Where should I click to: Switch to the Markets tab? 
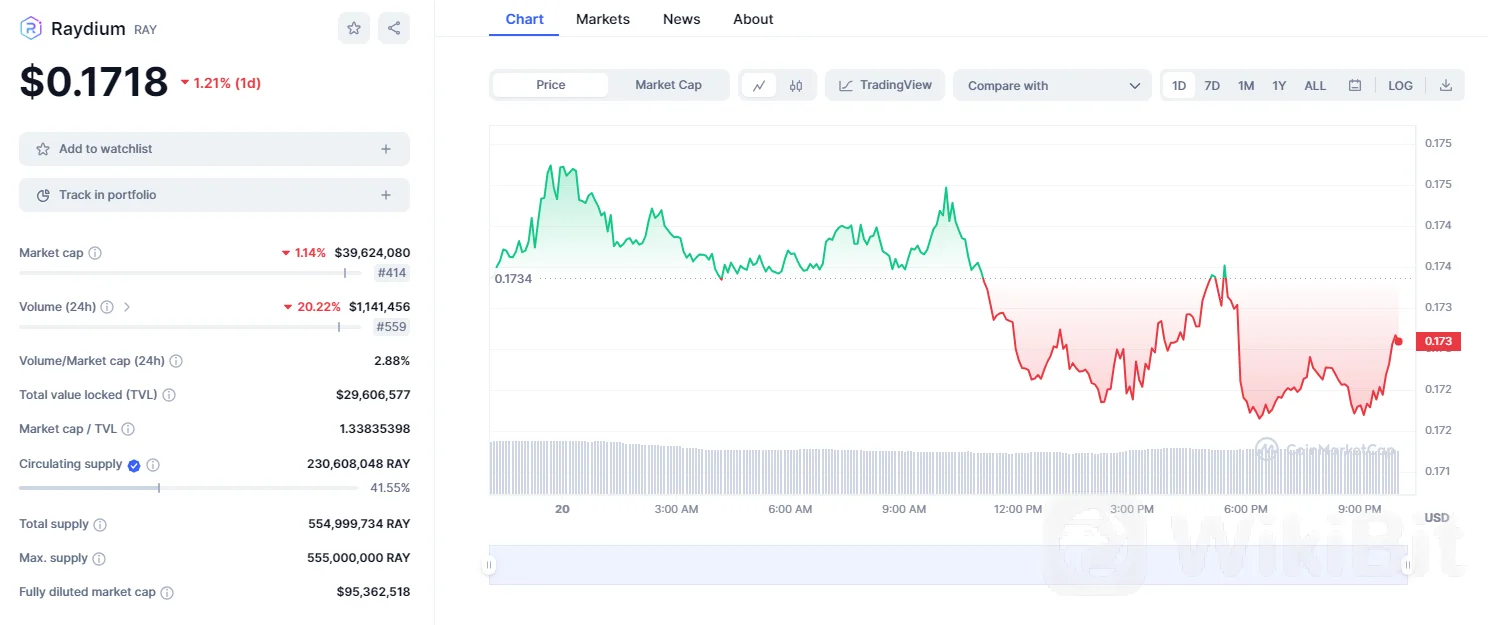coord(603,19)
